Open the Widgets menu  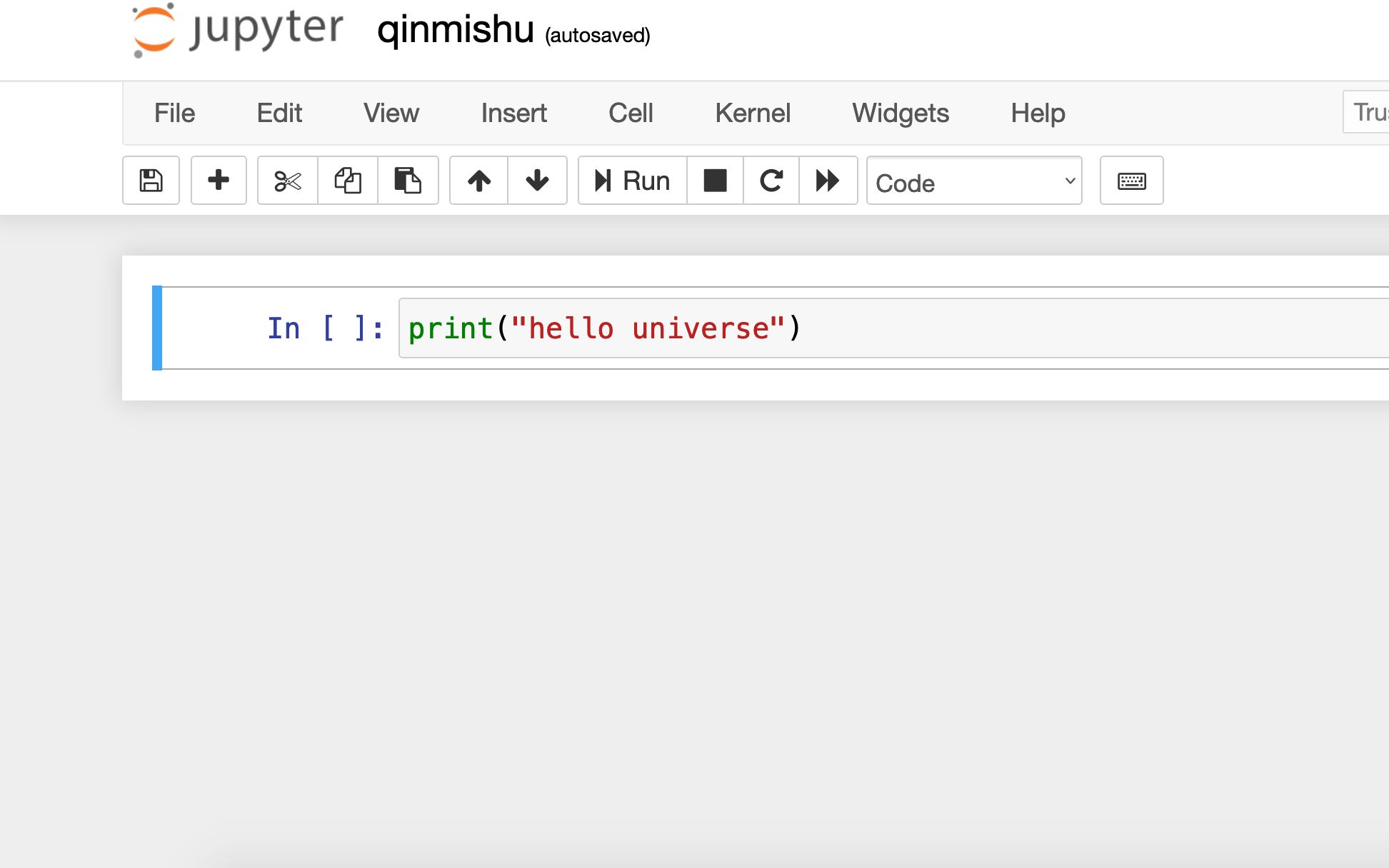tap(901, 113)
